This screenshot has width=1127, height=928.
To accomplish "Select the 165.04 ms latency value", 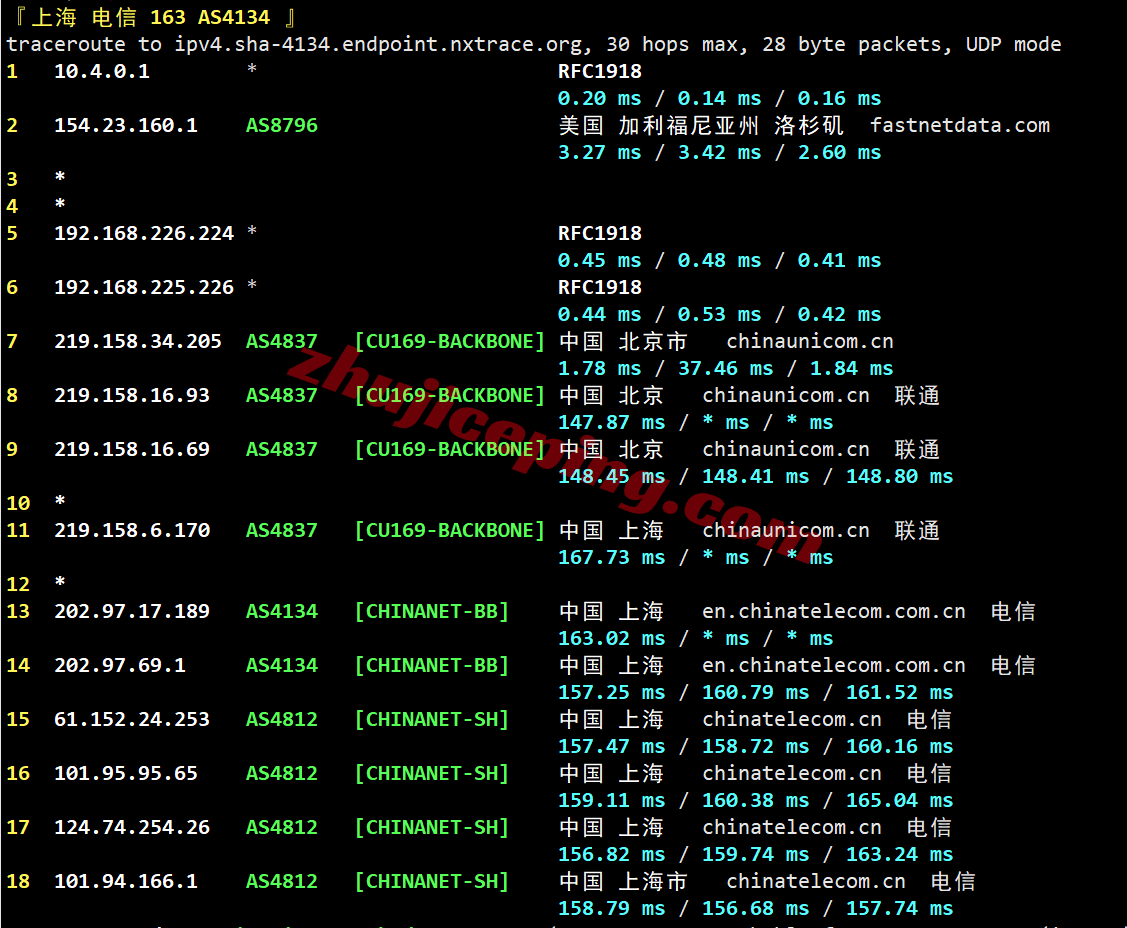I will [x=899, y=800].
